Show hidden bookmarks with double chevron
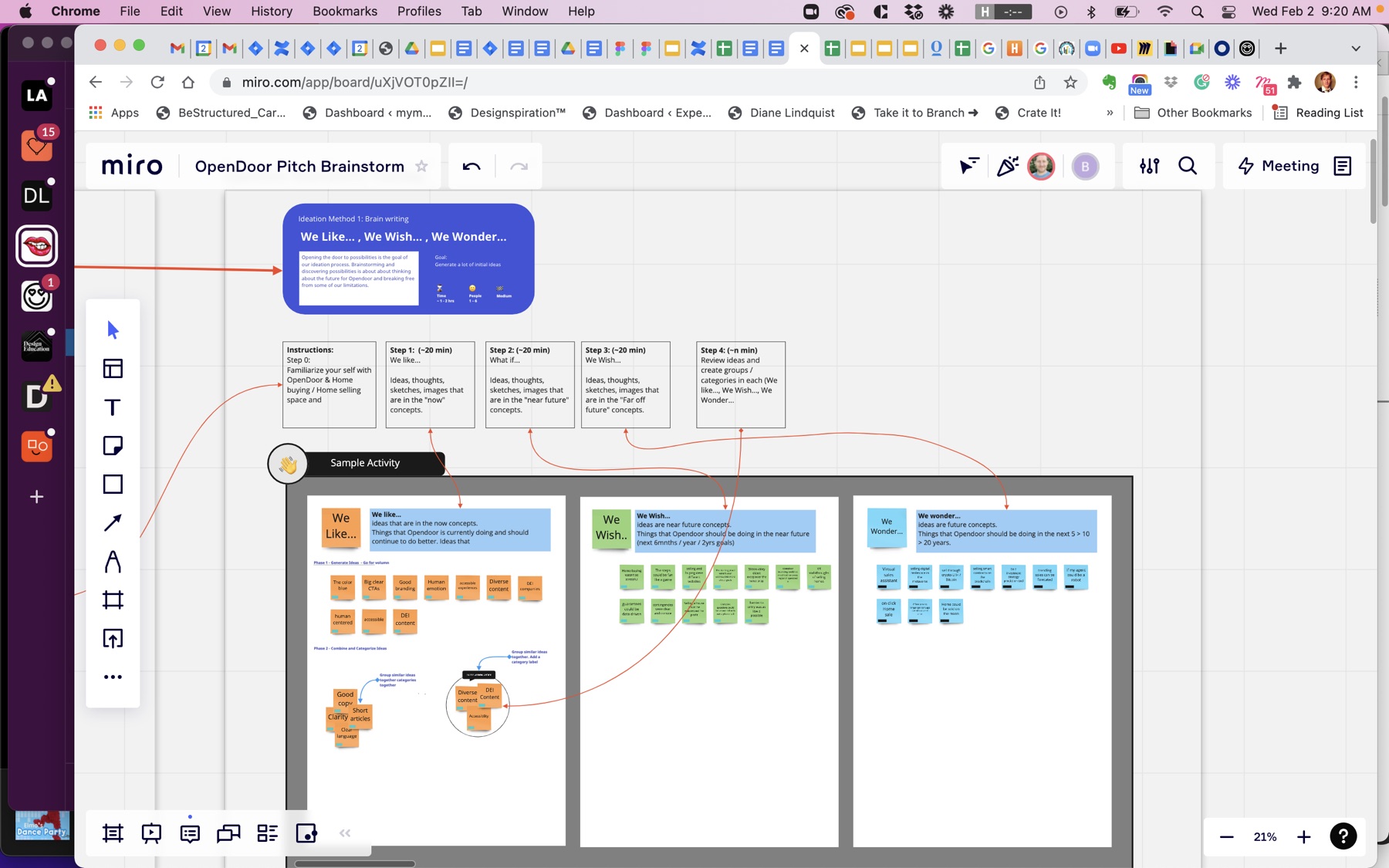 click(x=1110, y=113)
